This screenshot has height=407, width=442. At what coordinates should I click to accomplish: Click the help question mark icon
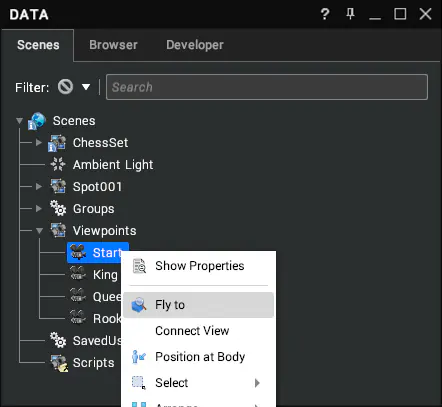coord(325,14)
